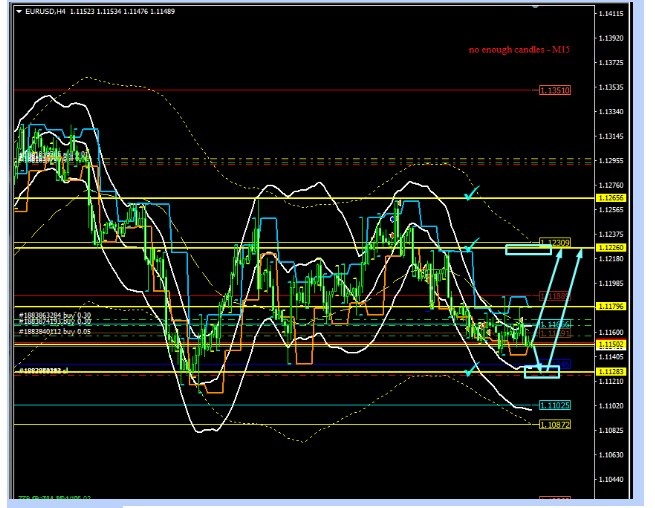
Task: Select the lower cyan rectangle at the 1.11283 line
Action: (x=542, y=373)
